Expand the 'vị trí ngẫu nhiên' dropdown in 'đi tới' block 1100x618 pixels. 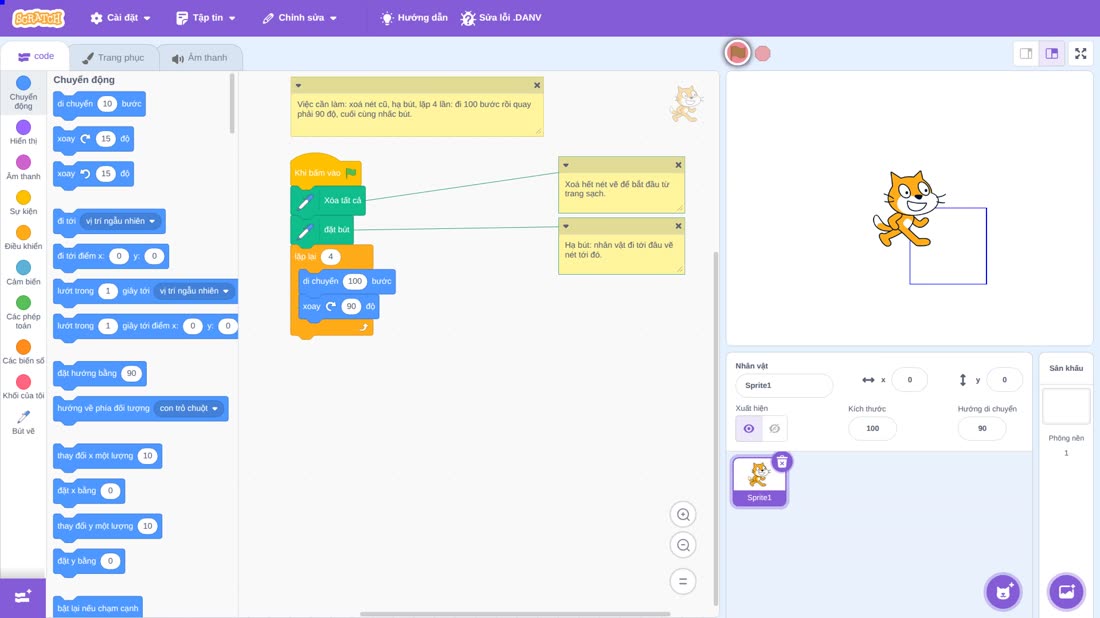[120, 221]
